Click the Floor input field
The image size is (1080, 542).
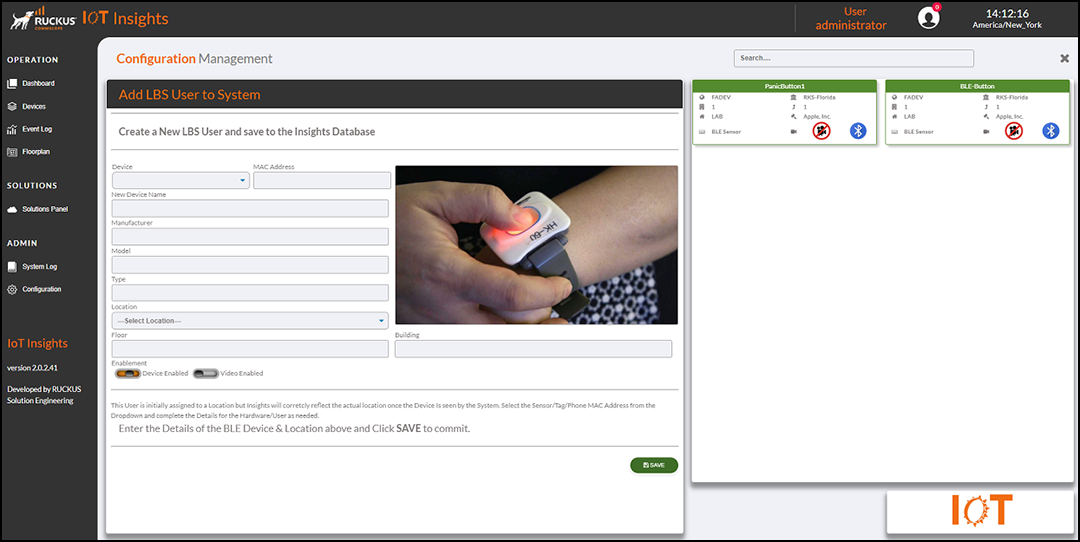[250, 349]
